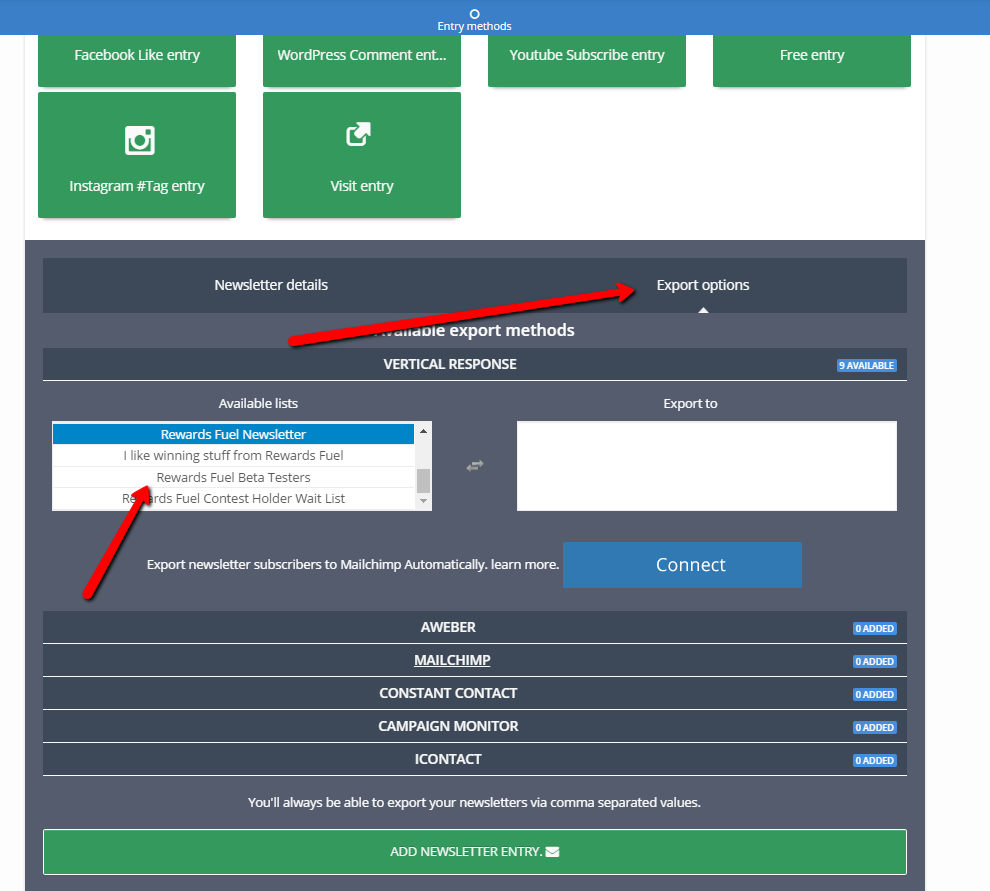Click the 0 Added badge beside AWeber
Screen dimensions: 990x891
(x=874, y=628)
